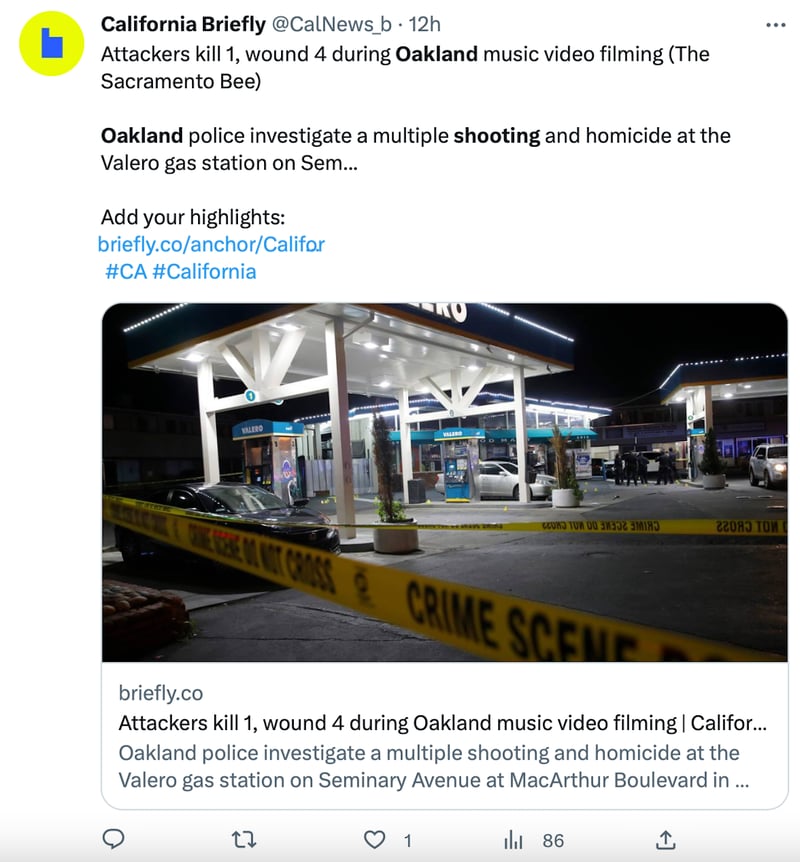View the 12h timestamp link
Screen dimensions: 800x862
pos(424,24)
